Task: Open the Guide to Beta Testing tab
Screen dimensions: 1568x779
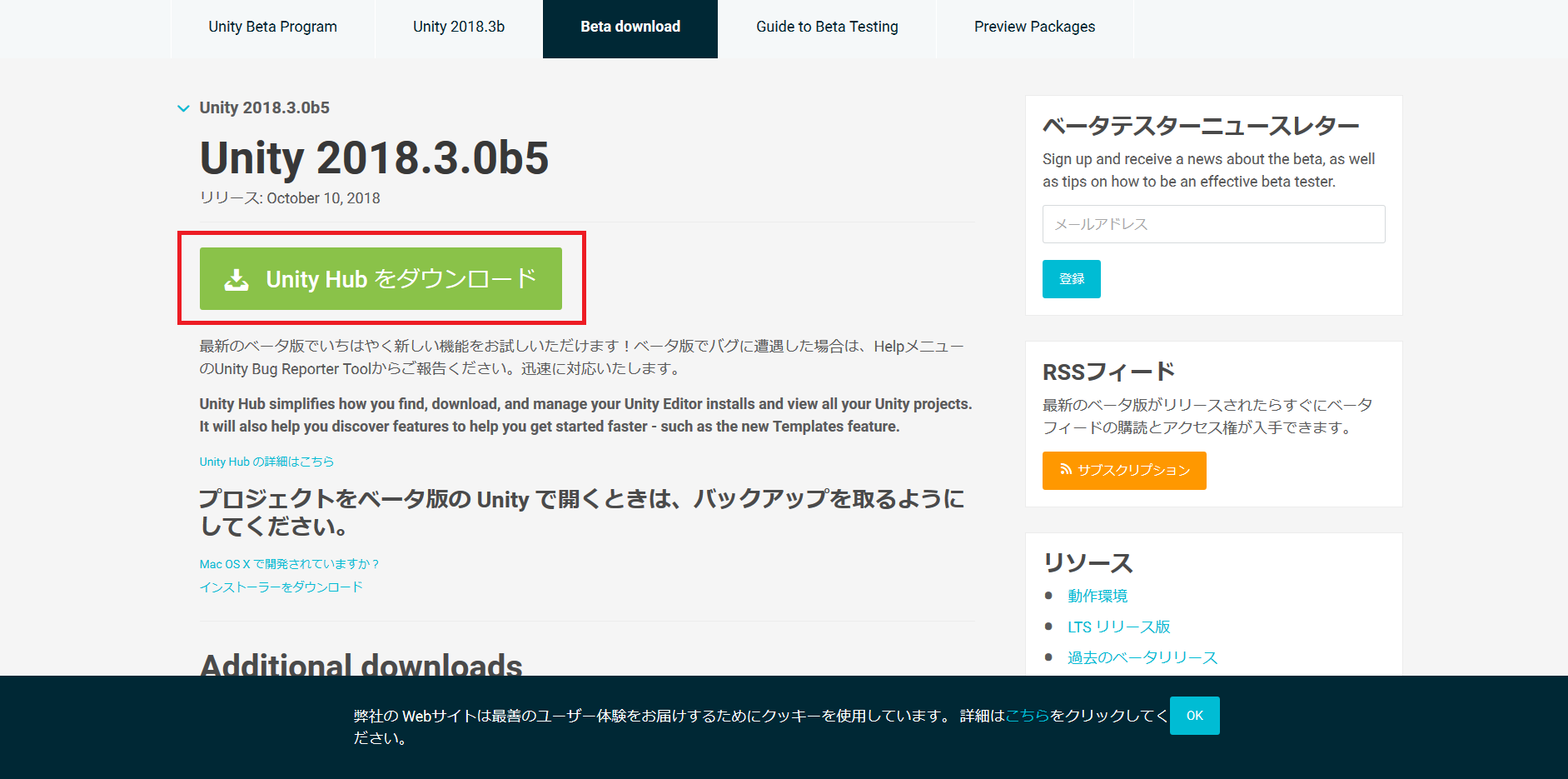Action: (x=827, y=27)
